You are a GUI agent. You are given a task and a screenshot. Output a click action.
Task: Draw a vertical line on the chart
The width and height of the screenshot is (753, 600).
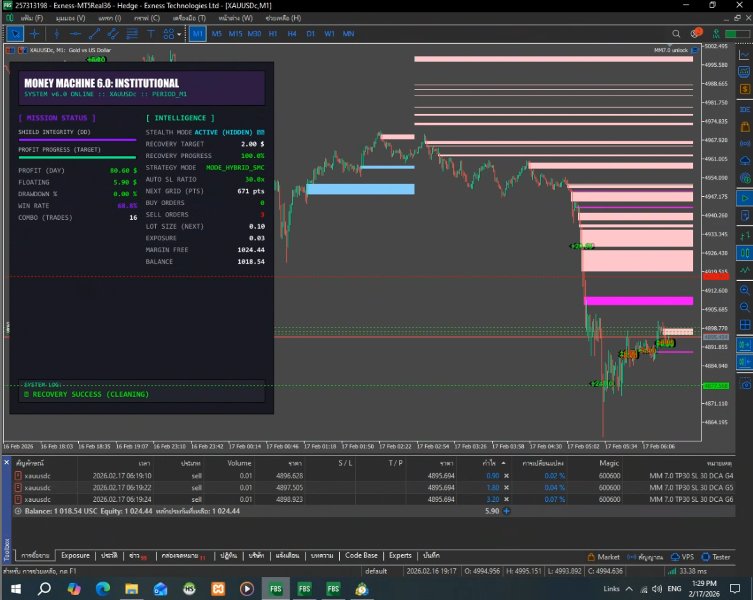pyautogui.click(x=57, y=34)
